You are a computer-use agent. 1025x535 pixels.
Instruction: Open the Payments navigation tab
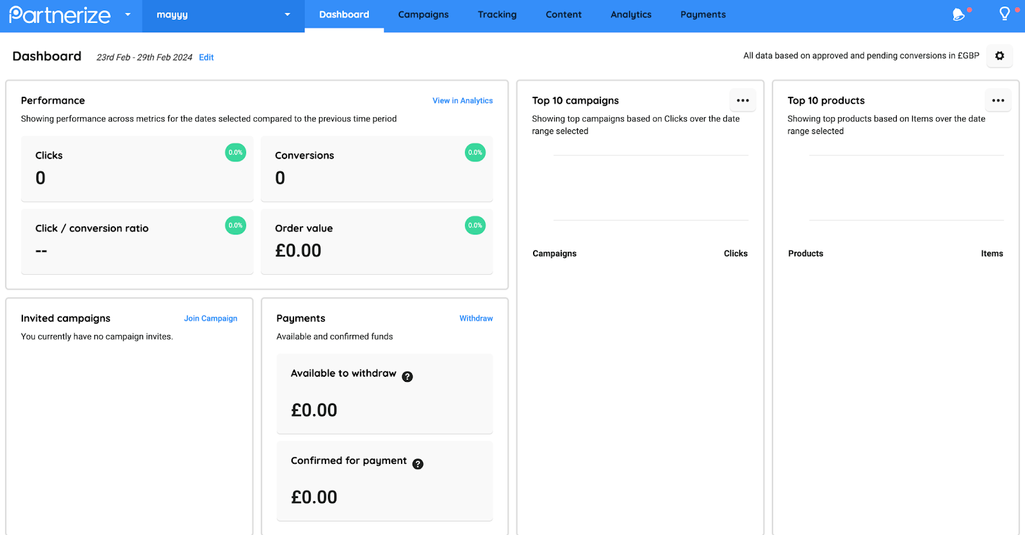(703, 15)
